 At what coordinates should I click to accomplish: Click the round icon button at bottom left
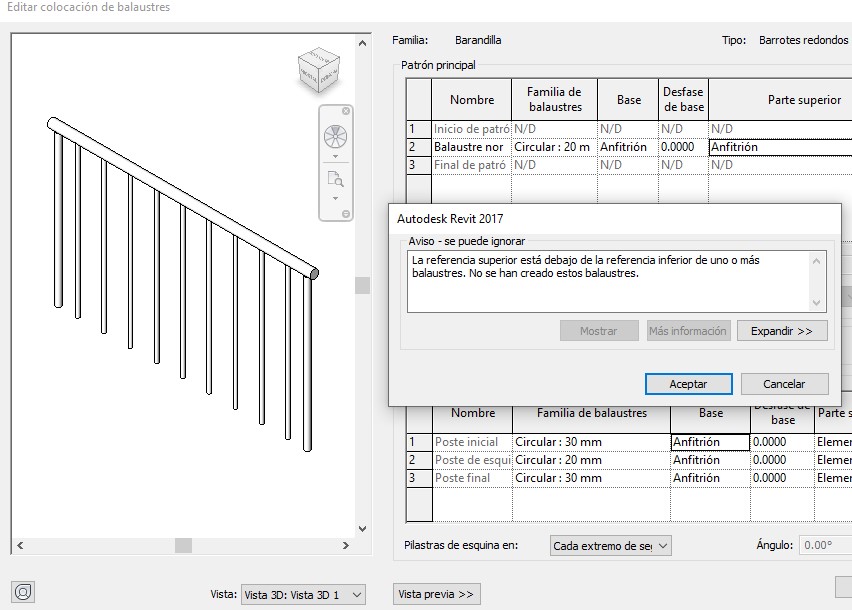point(24,592)
